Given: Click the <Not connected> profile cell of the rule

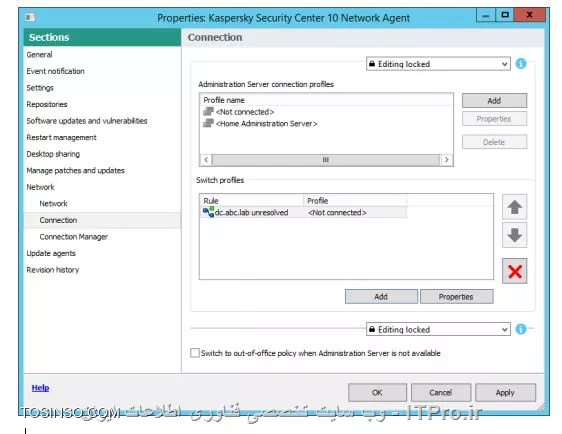Looking at the screenshot, I should tap(337, 213).
